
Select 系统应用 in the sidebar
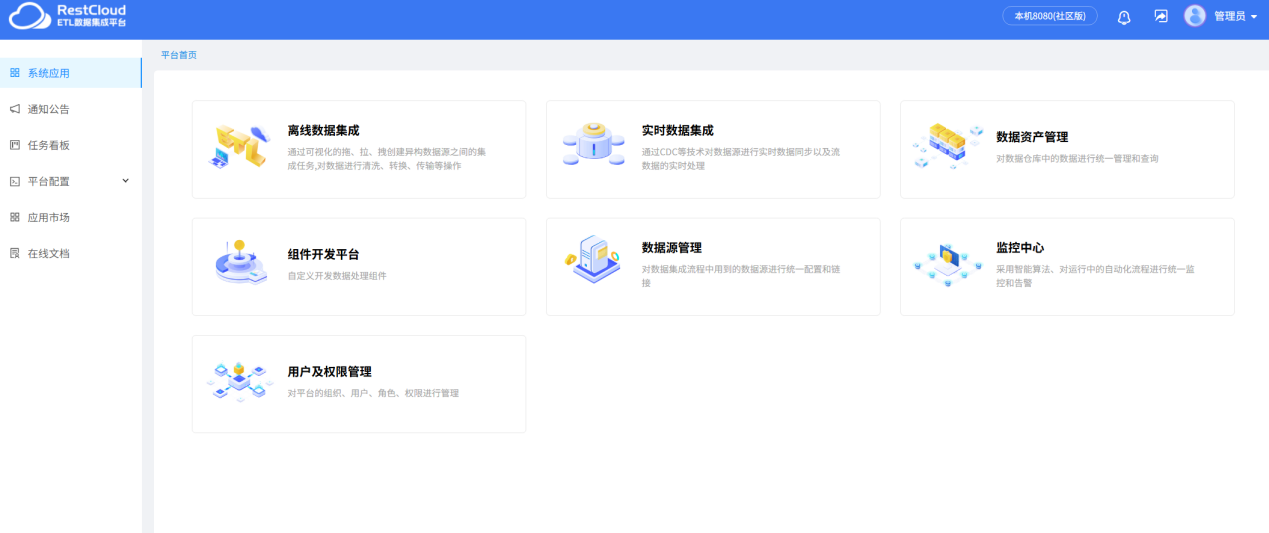(x=71, y=73)
